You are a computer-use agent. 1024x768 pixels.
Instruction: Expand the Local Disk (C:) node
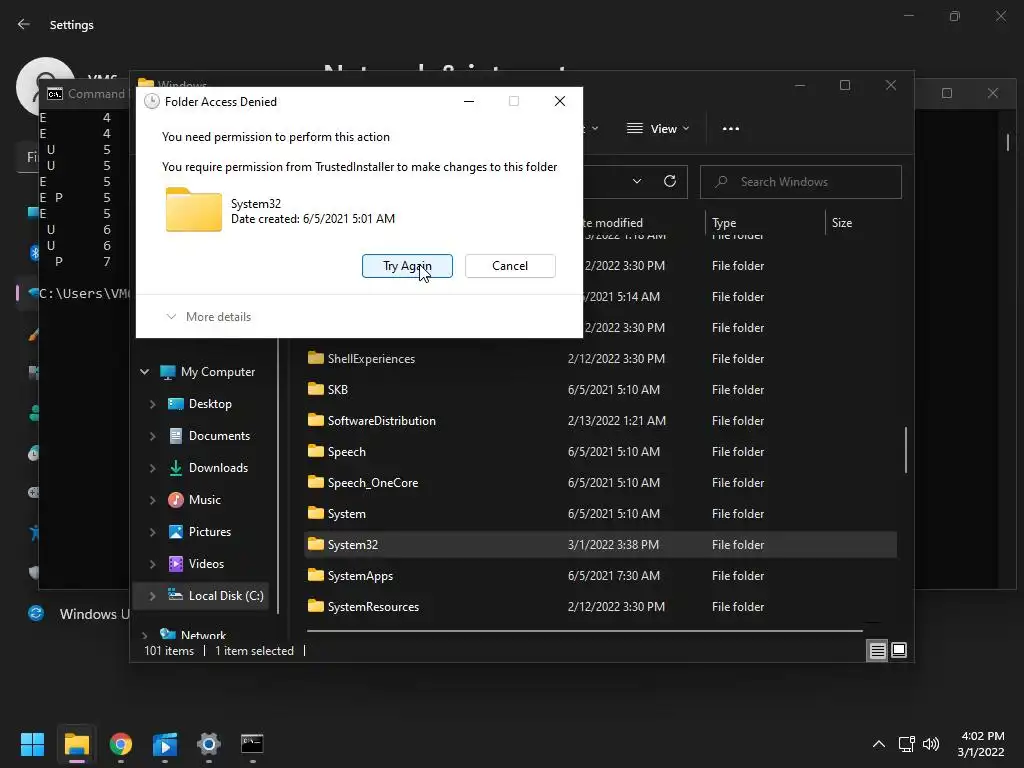click(x=152, y=596)
